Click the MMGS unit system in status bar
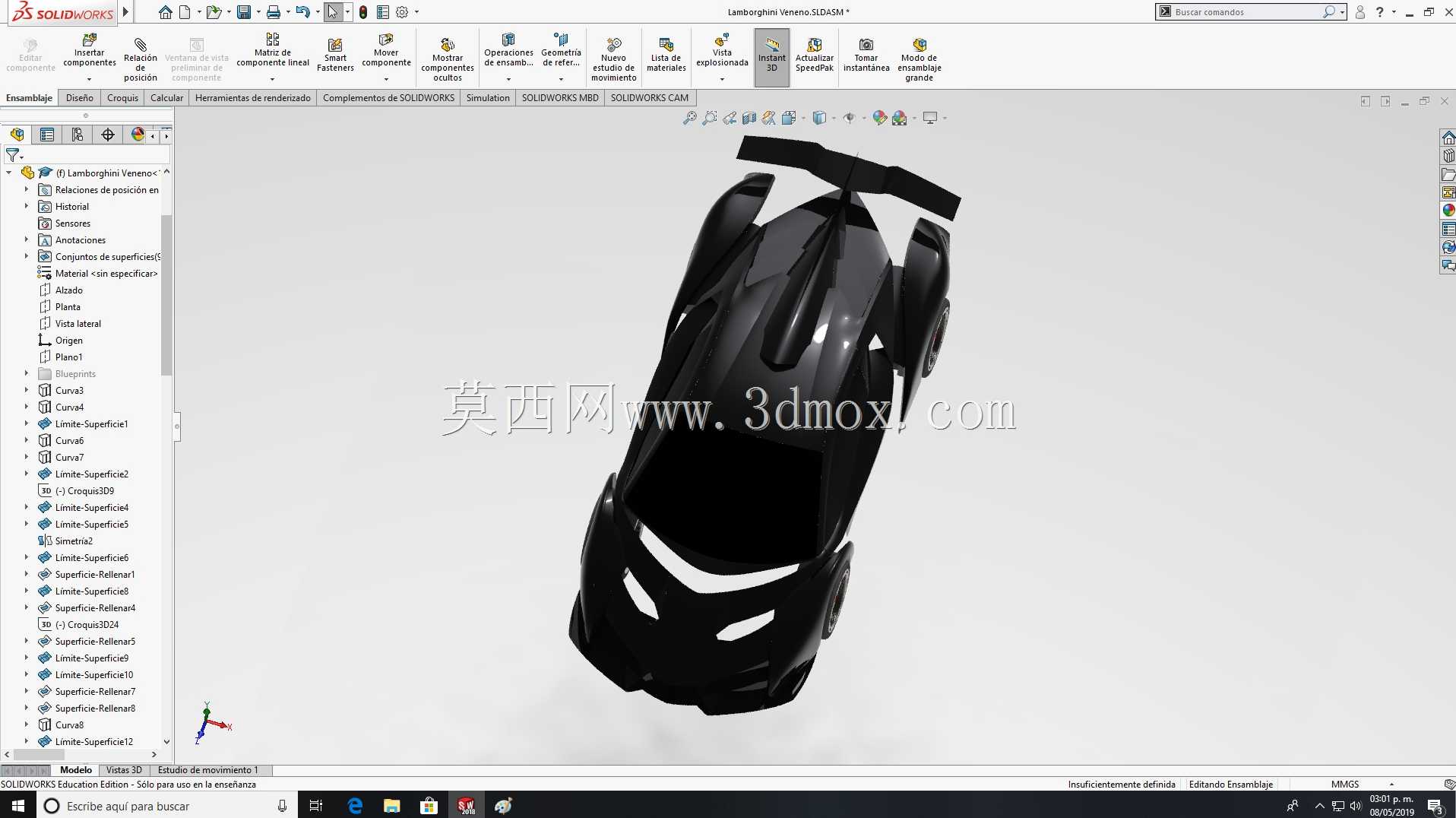 [x=1345, y=785]
